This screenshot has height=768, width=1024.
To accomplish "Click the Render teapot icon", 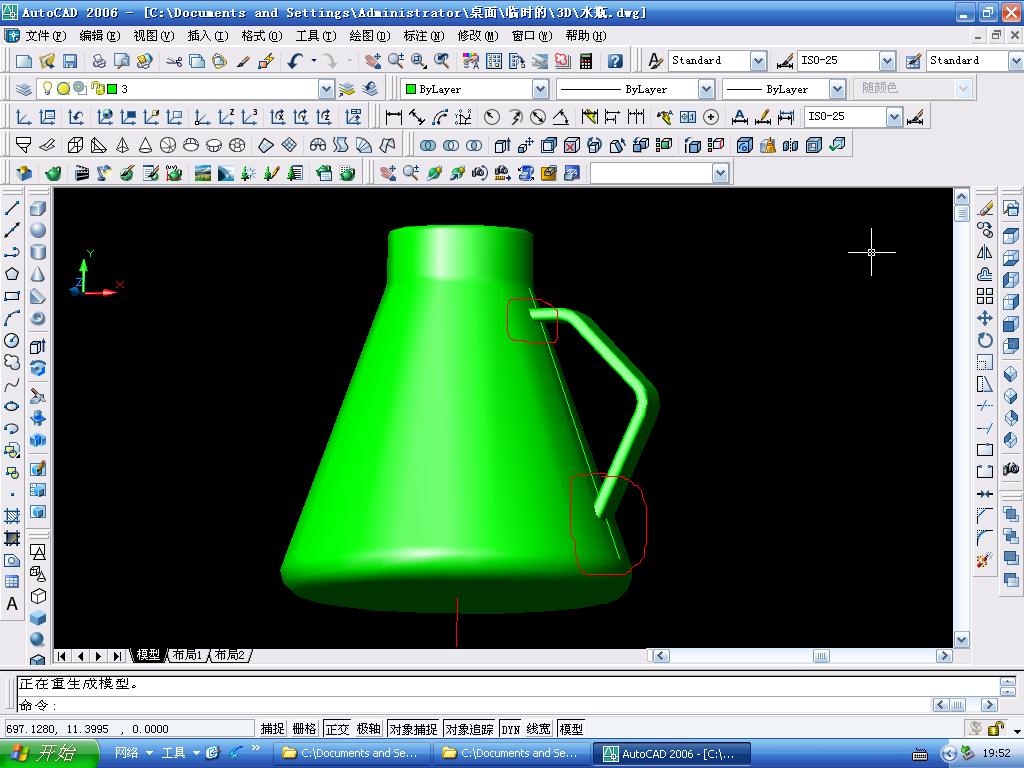I will pyautogui.click(x=53, y=173).
